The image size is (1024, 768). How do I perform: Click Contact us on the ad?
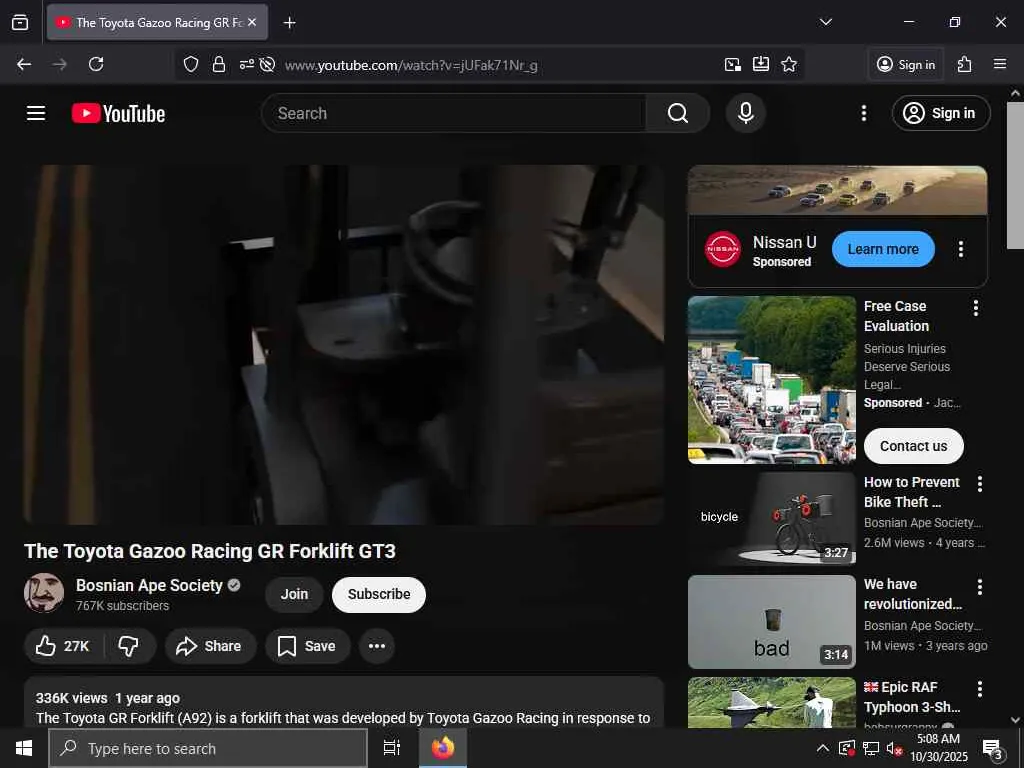click(x=913, y=446)
